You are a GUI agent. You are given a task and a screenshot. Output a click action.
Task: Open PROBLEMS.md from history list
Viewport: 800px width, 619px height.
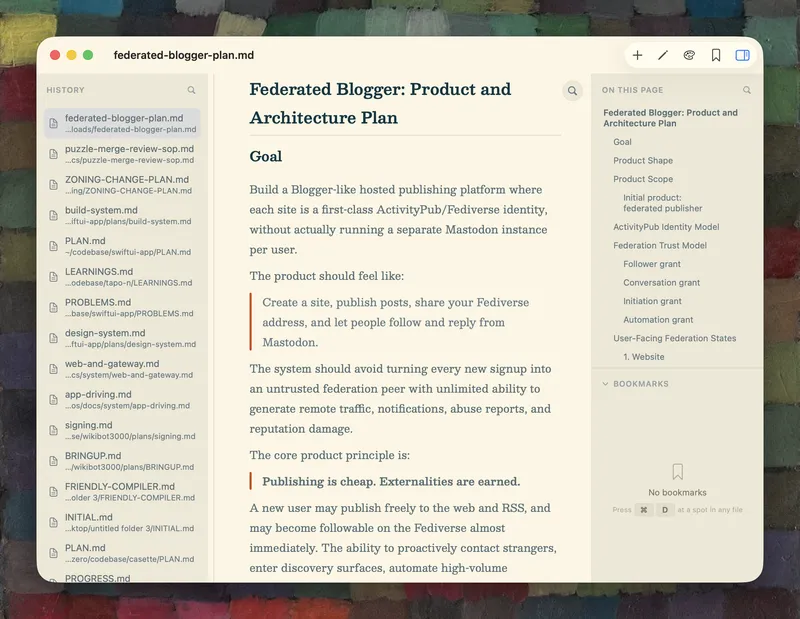[122, 307]
